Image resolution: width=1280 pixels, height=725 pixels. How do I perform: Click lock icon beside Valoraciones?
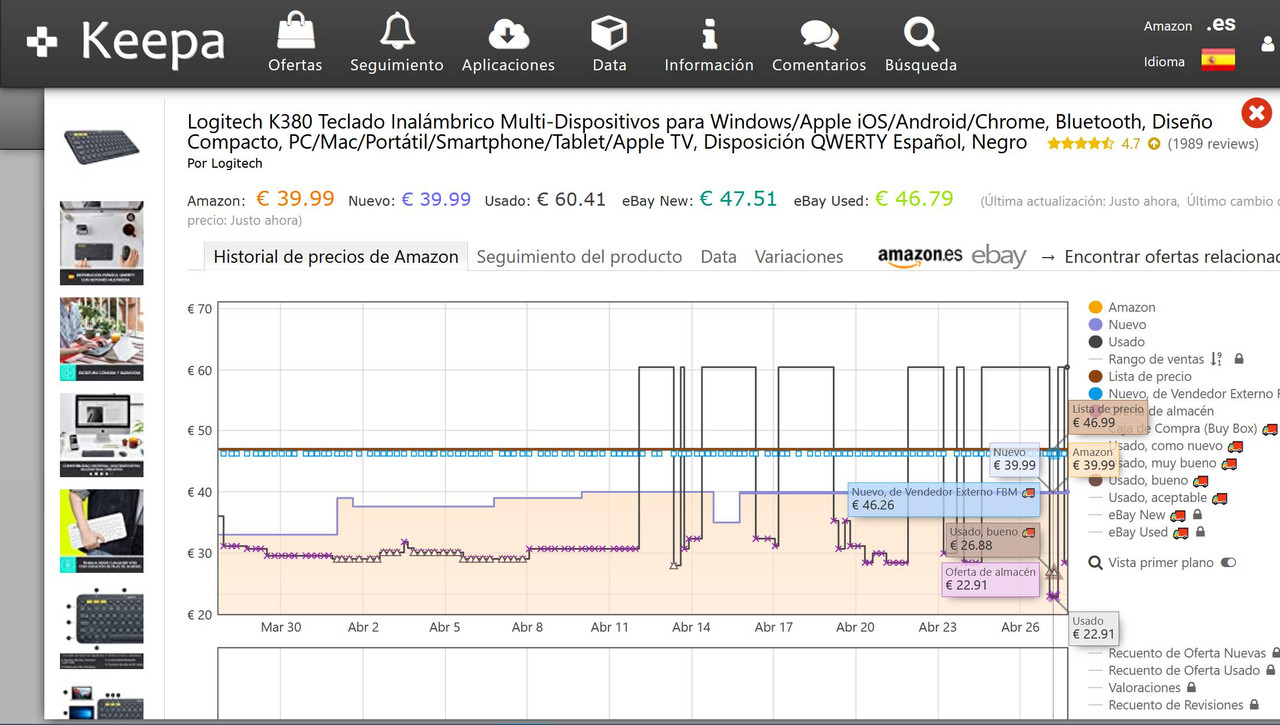tap(1192, 688)
